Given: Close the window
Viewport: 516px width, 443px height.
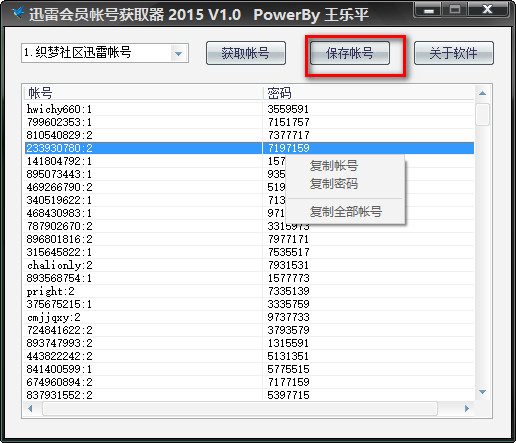Looking at the screenshot, I should [487, 10].
